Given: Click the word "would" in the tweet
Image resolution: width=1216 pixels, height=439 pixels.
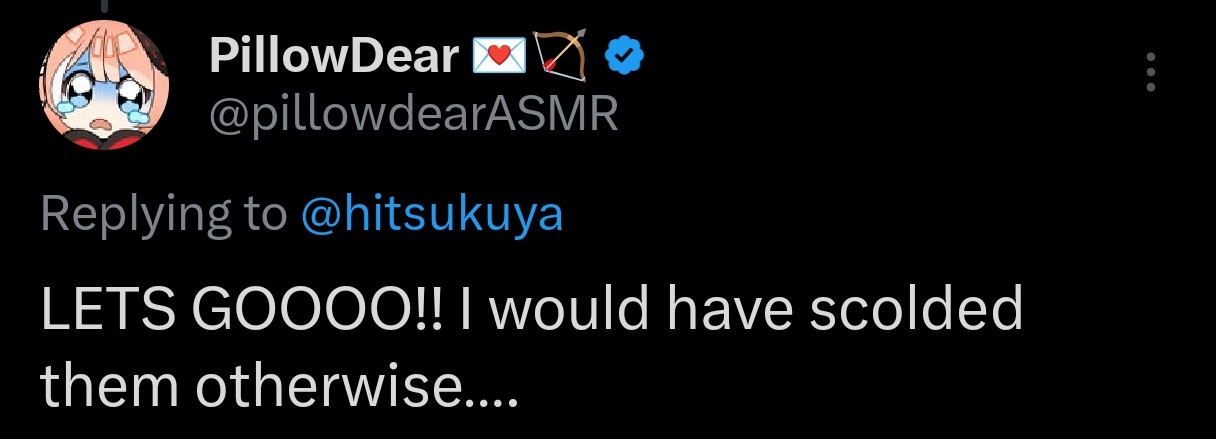Looking at the screenshot, I should [574, 312].
